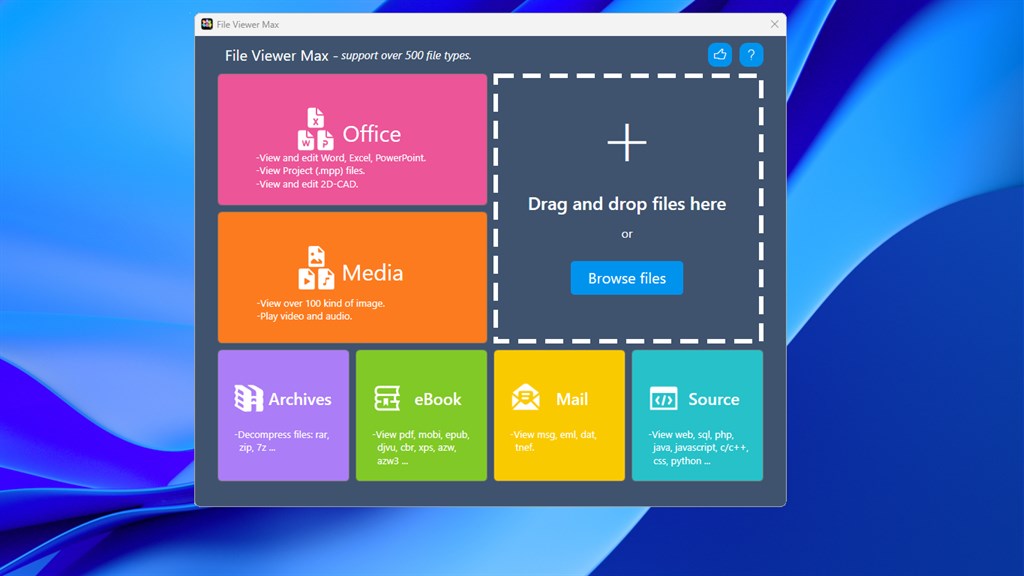This screenshot has width=1024, height=576.
Task: Click the File Viewer Max title bar icon
Action: point(207,24)
